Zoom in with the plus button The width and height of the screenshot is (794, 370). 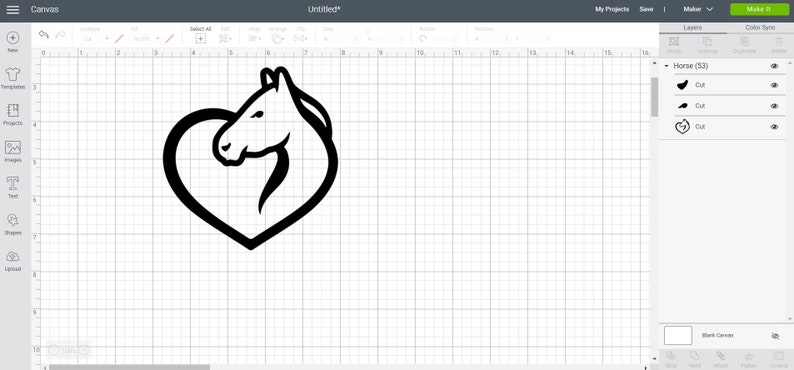coord(84,350)
